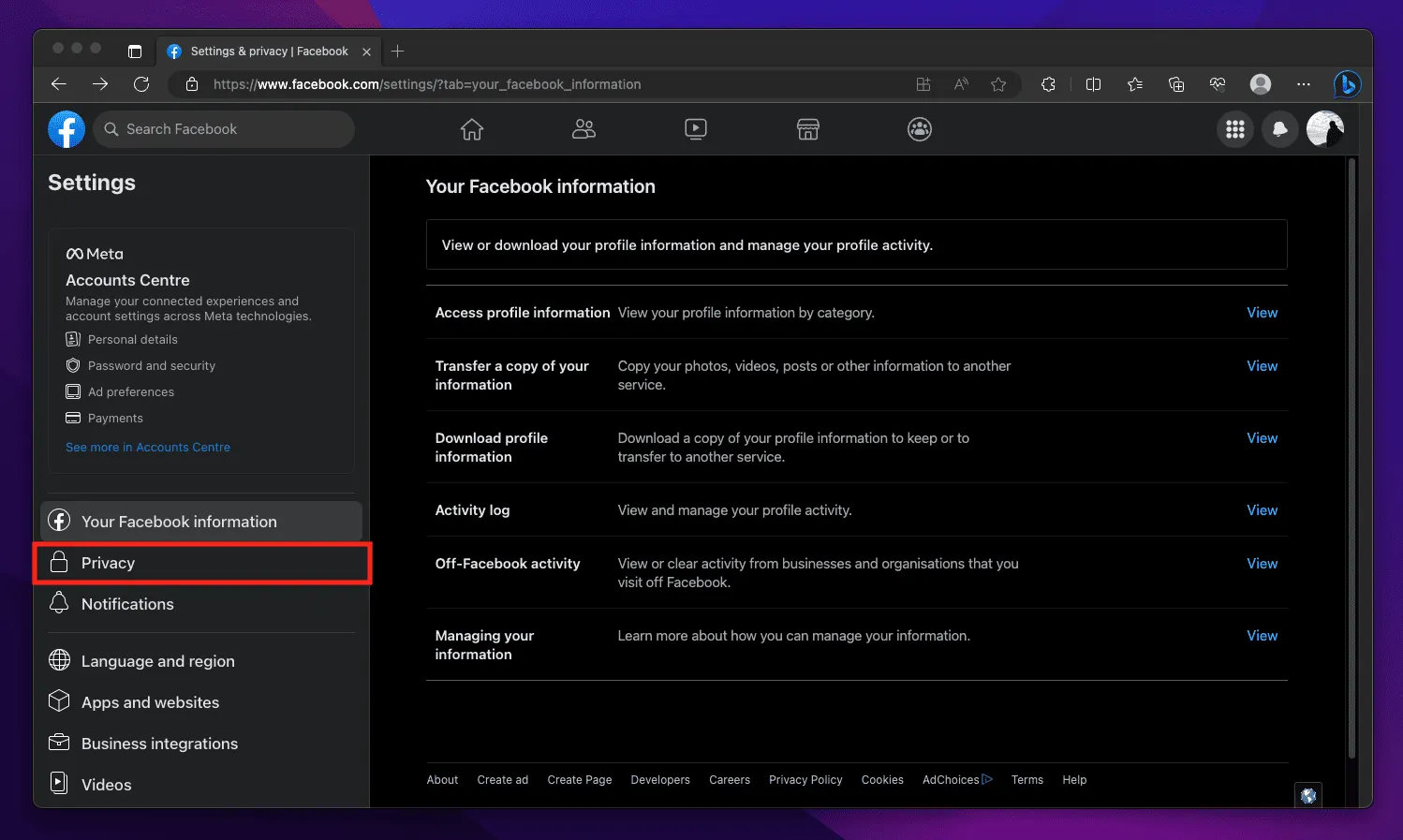Click the Search Facebook field
Image resolution: width=1403 pixels, height=840 pixels.
pos(224,129)
